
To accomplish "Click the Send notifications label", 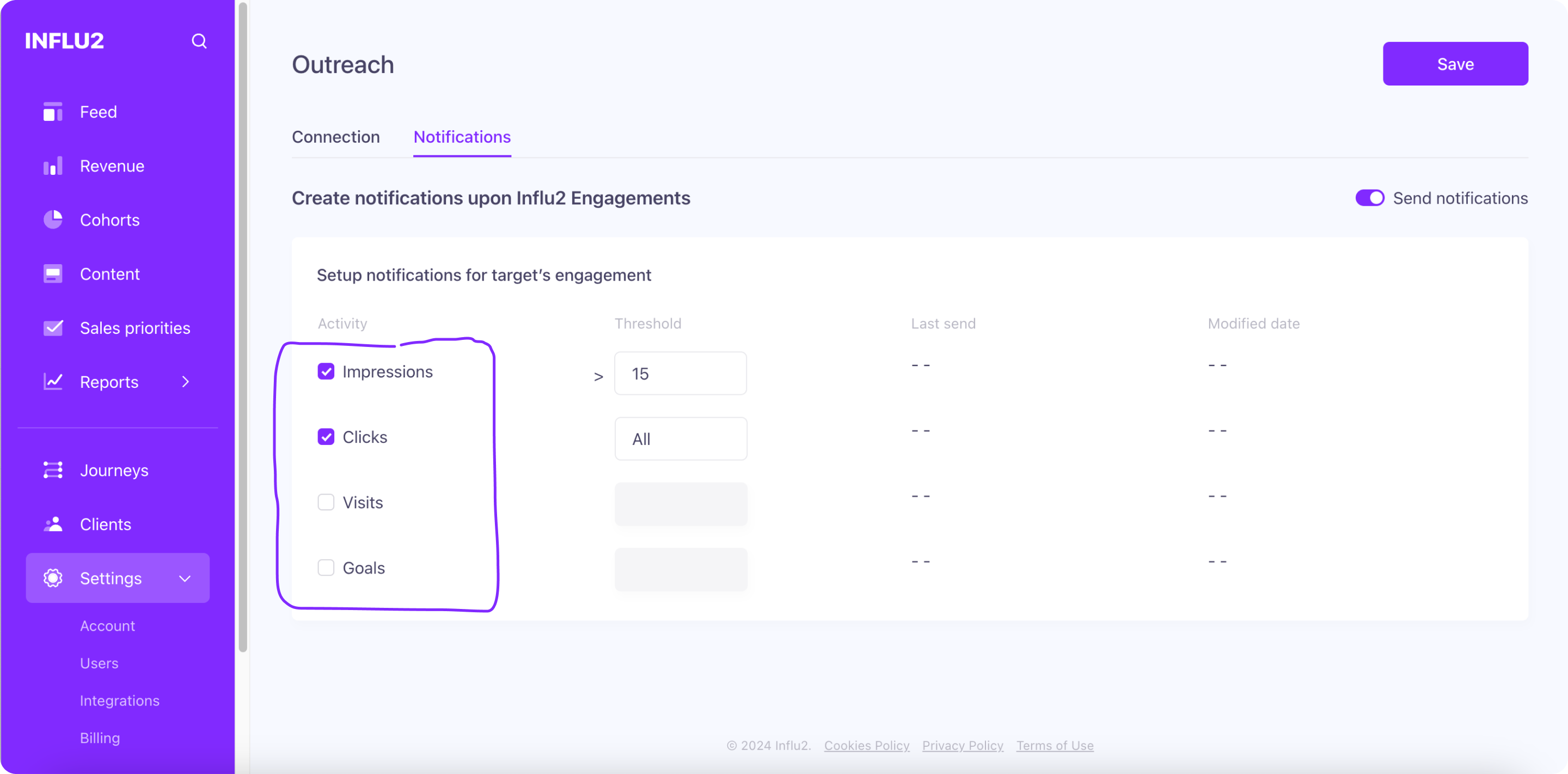I will [1460, 198].
